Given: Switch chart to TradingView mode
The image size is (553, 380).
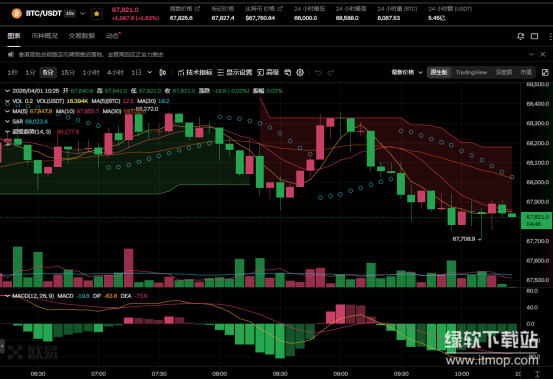Looking at the screenshot, I should pos(471,72).
